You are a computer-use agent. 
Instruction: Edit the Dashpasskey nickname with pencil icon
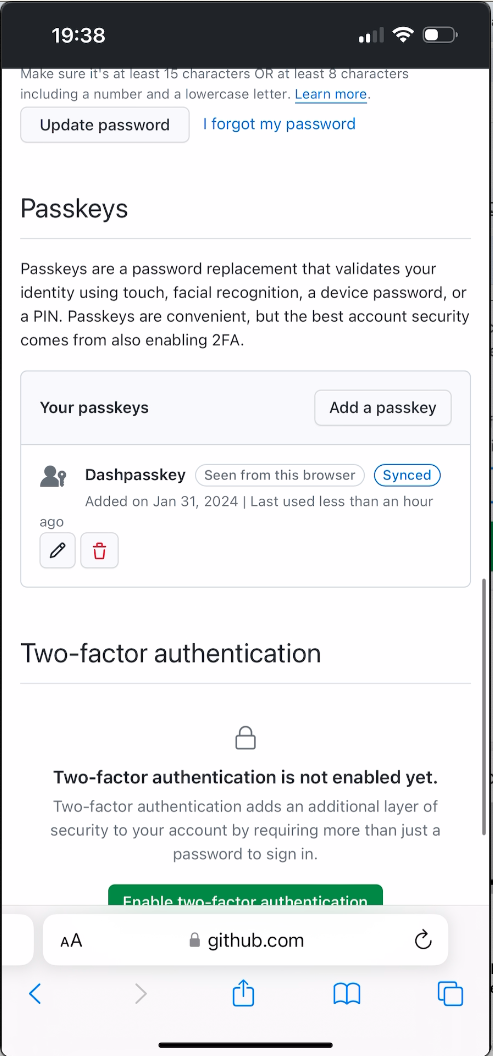point(57,551)
